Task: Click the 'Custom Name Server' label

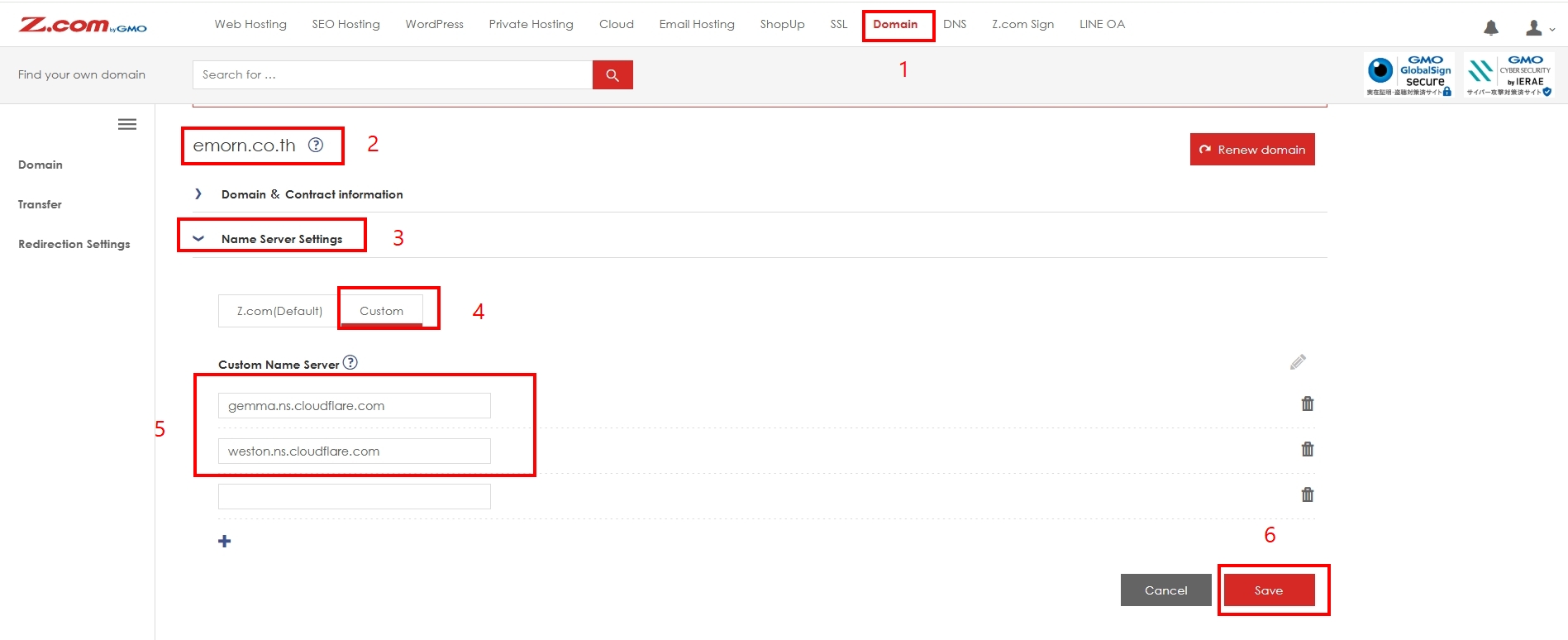Action: 279,365
